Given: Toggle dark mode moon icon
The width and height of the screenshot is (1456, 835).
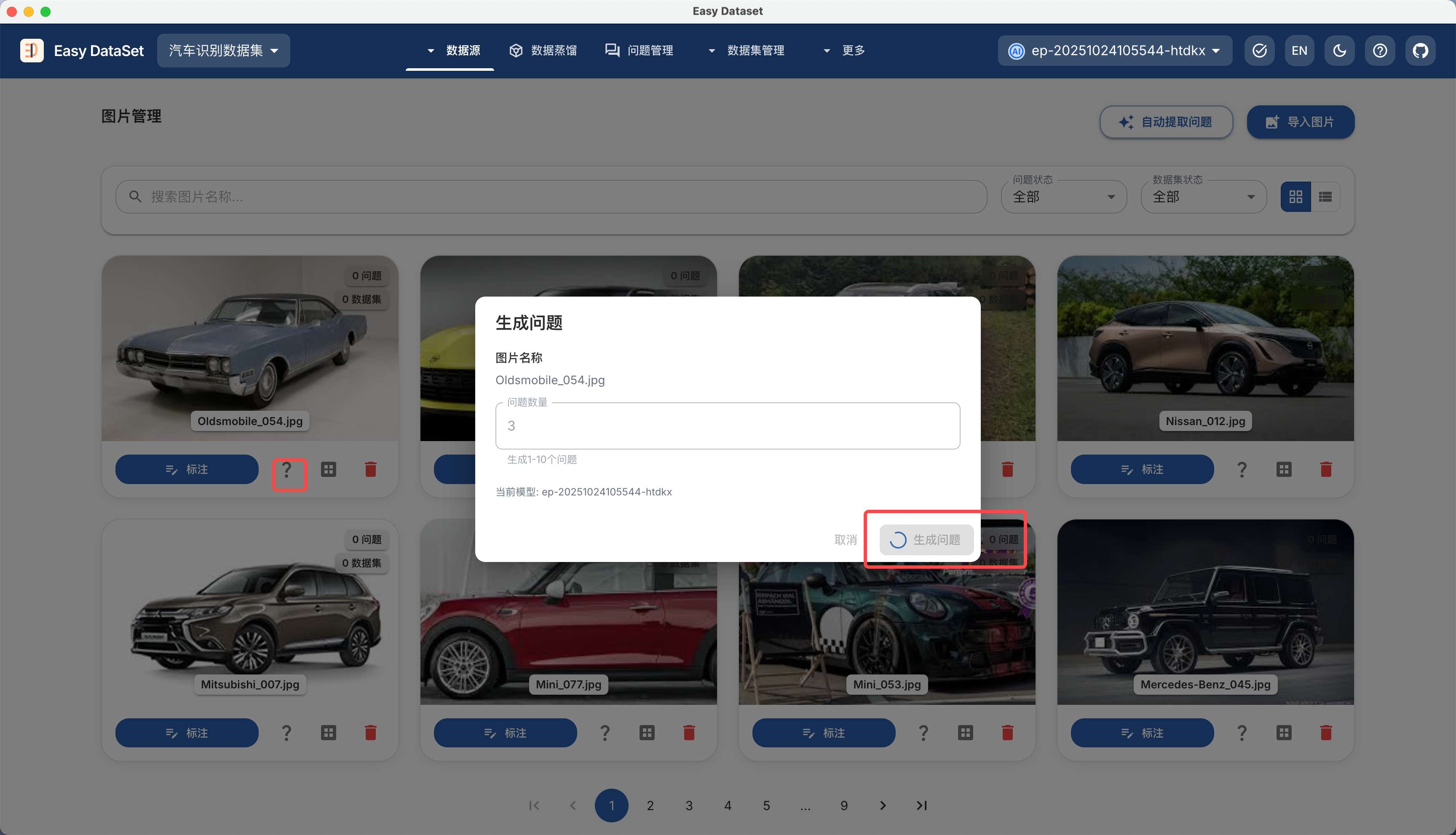Looking at the screenshot, I should click(x=1340, y=51).
